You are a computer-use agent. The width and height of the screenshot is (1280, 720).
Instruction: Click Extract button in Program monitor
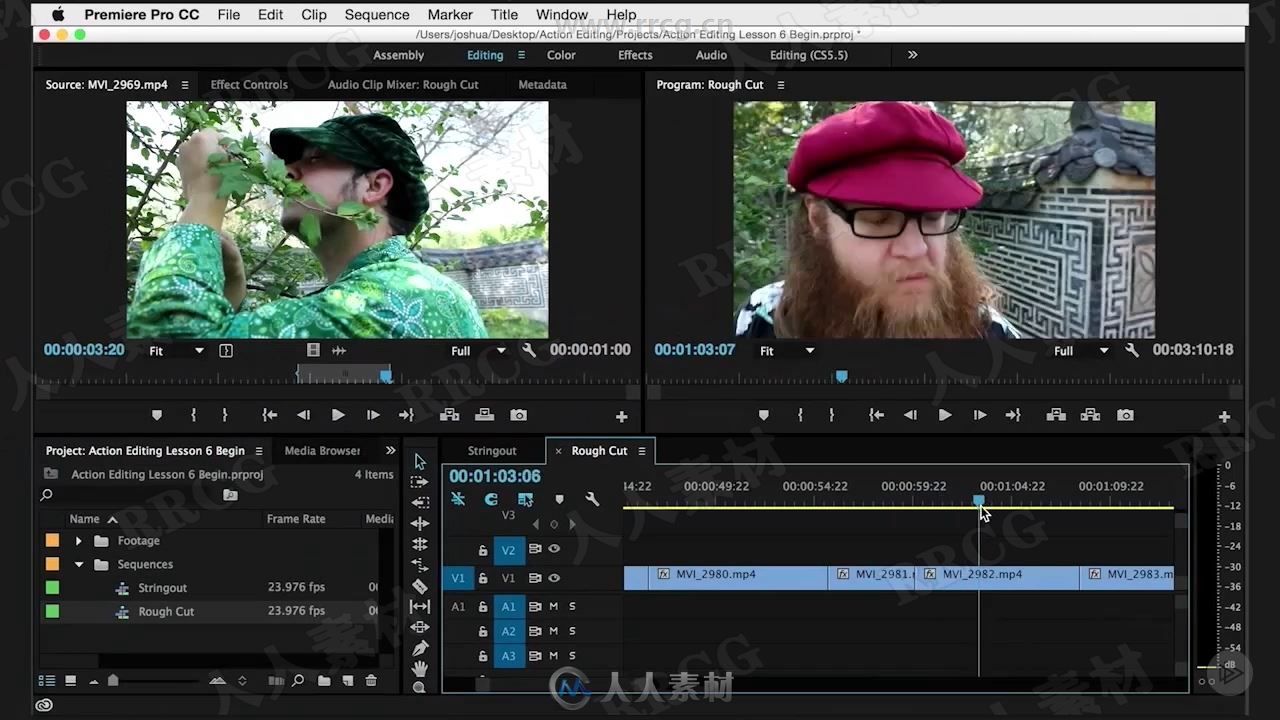click(1090, 415)
